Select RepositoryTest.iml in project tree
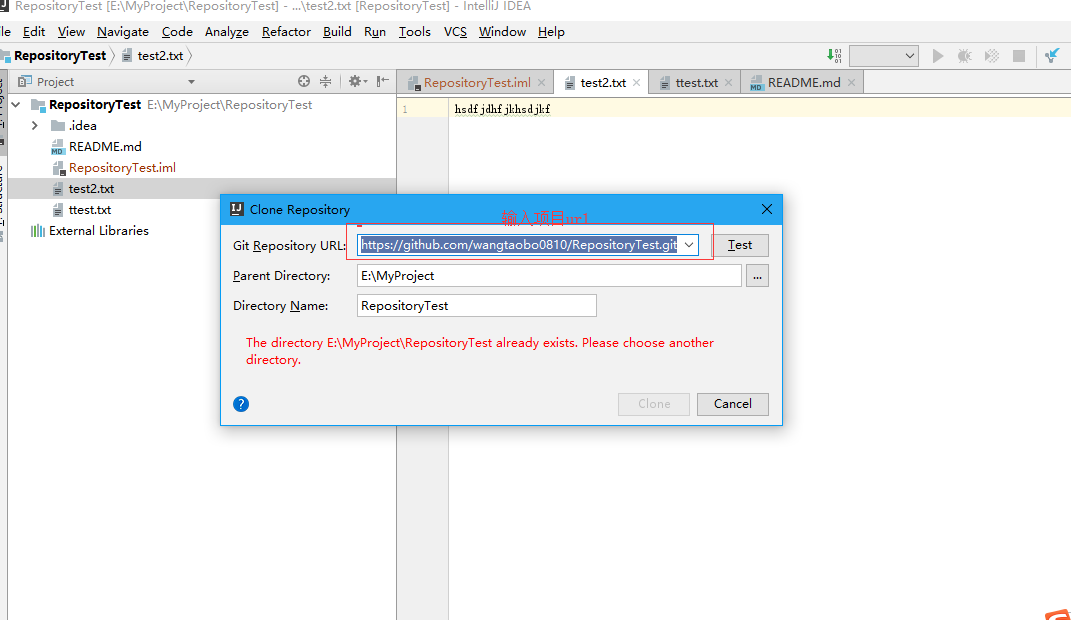The image size is (1071, 620). [122, 168]
